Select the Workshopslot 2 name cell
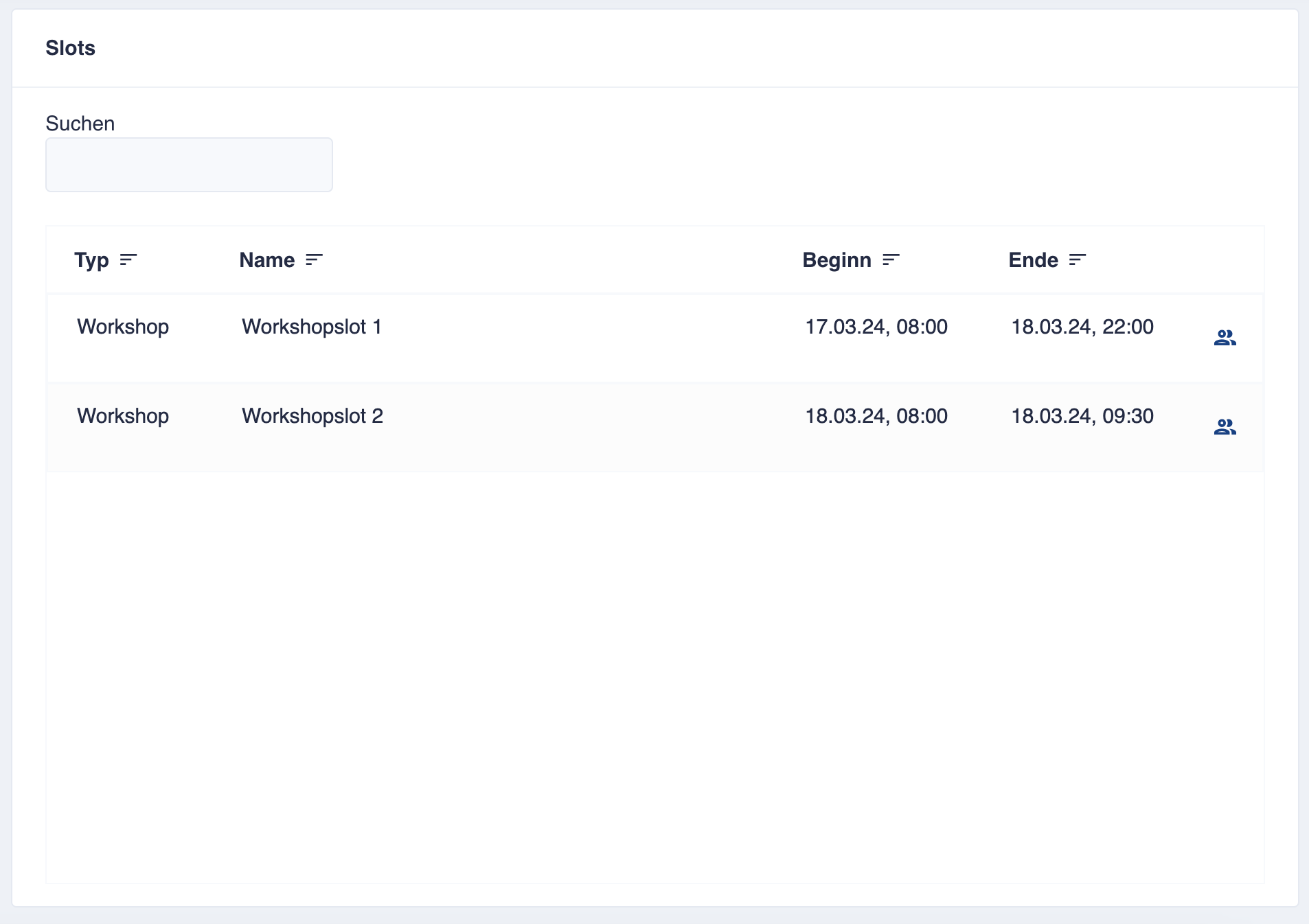1309x924 pixels. tap(312, 416)
